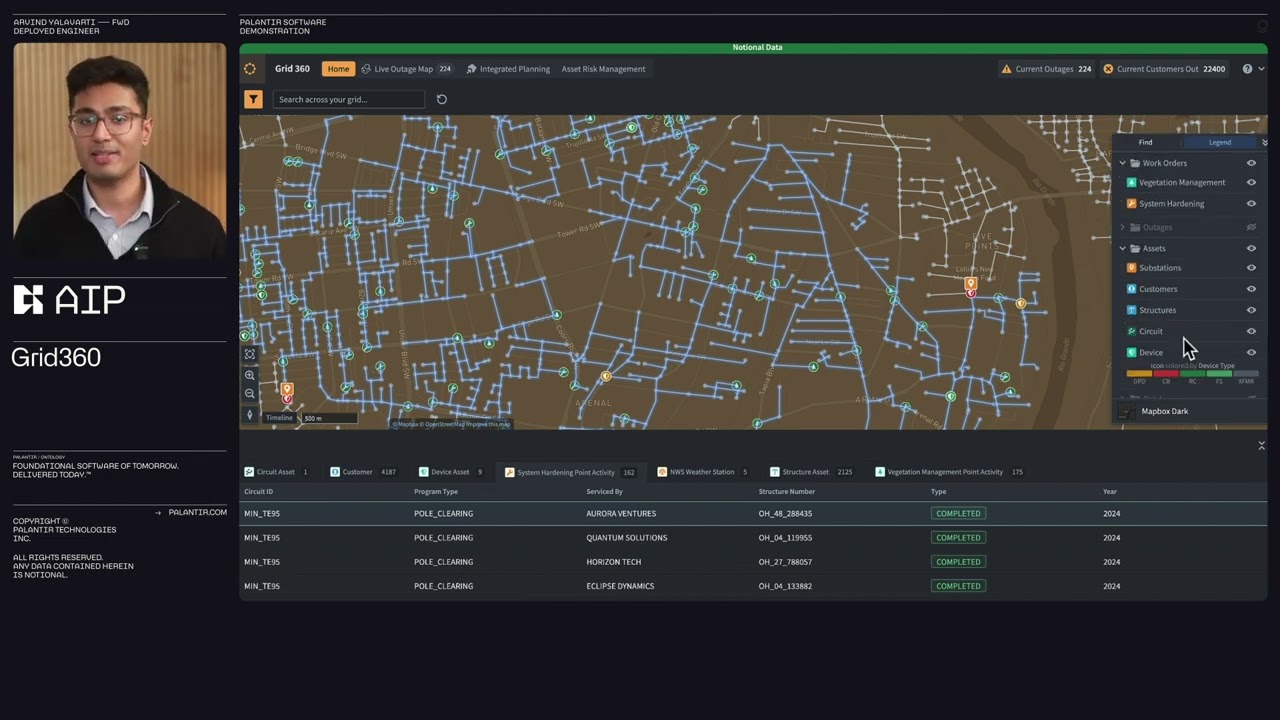Click the System Hardening wrench icon in legend
Image resolution: width=1280 pixels, height=720 pixels.
pyautogui.click(x=1131, y=204)
